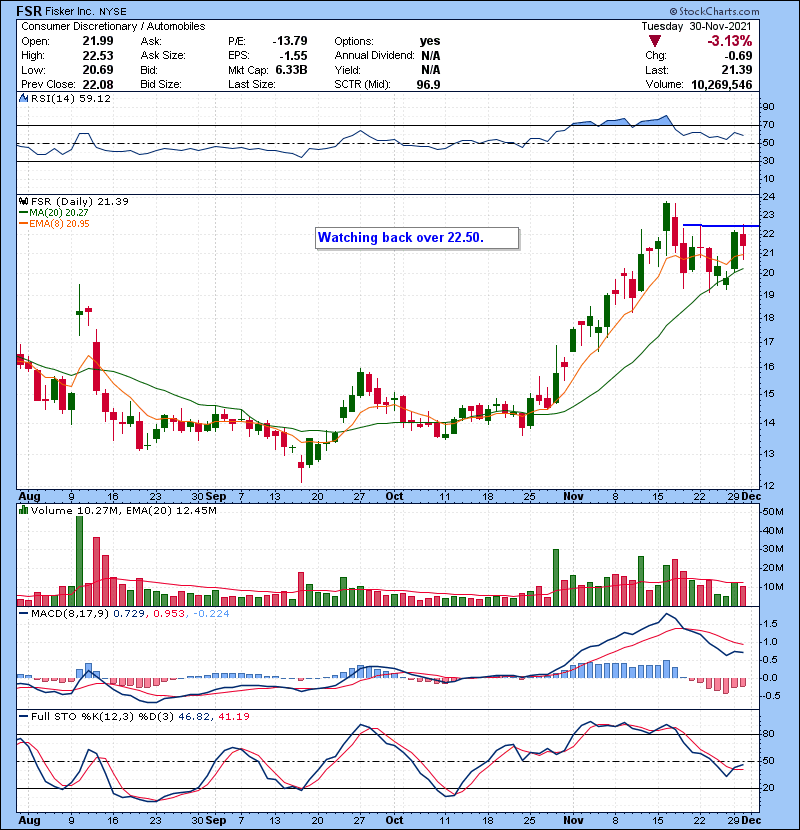Click the red down-triangle change indicator
Screen dimensions: 800x830
click(654, 41)
